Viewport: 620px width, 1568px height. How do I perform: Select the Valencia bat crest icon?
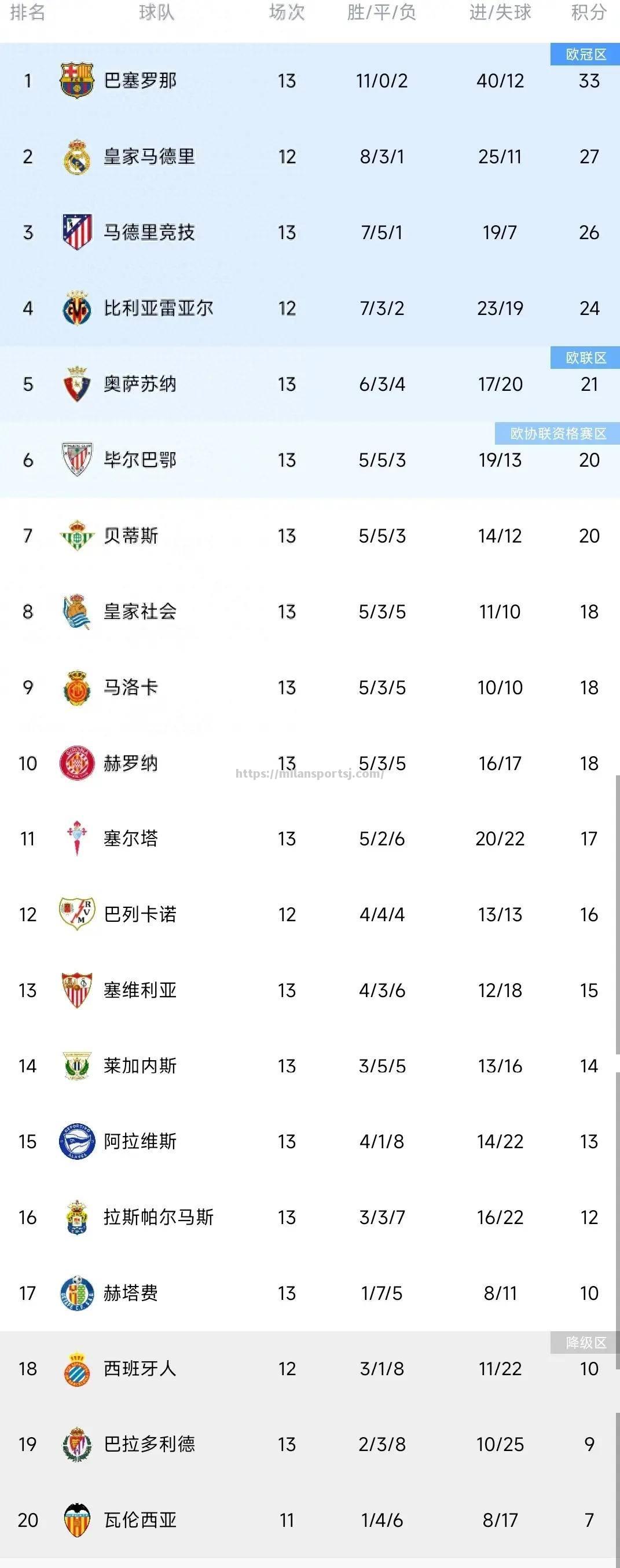click(x=76, y=1520)
